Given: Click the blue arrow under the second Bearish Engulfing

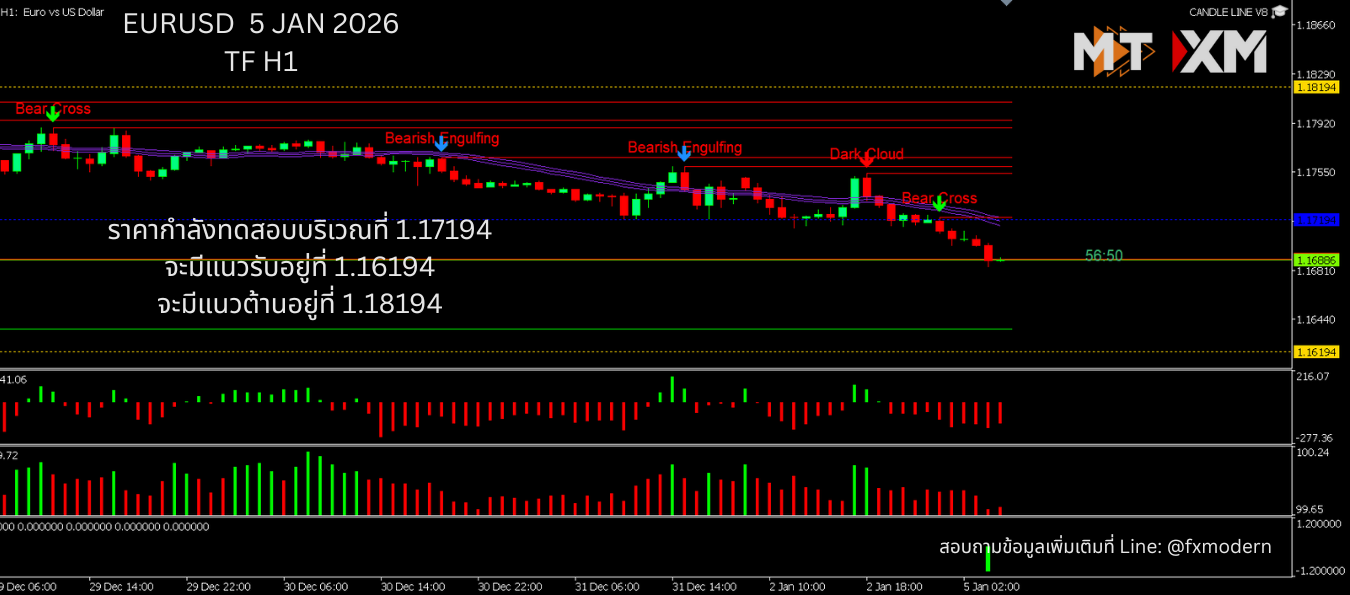Looking at the screenshot, I should [x=684, y=153].
